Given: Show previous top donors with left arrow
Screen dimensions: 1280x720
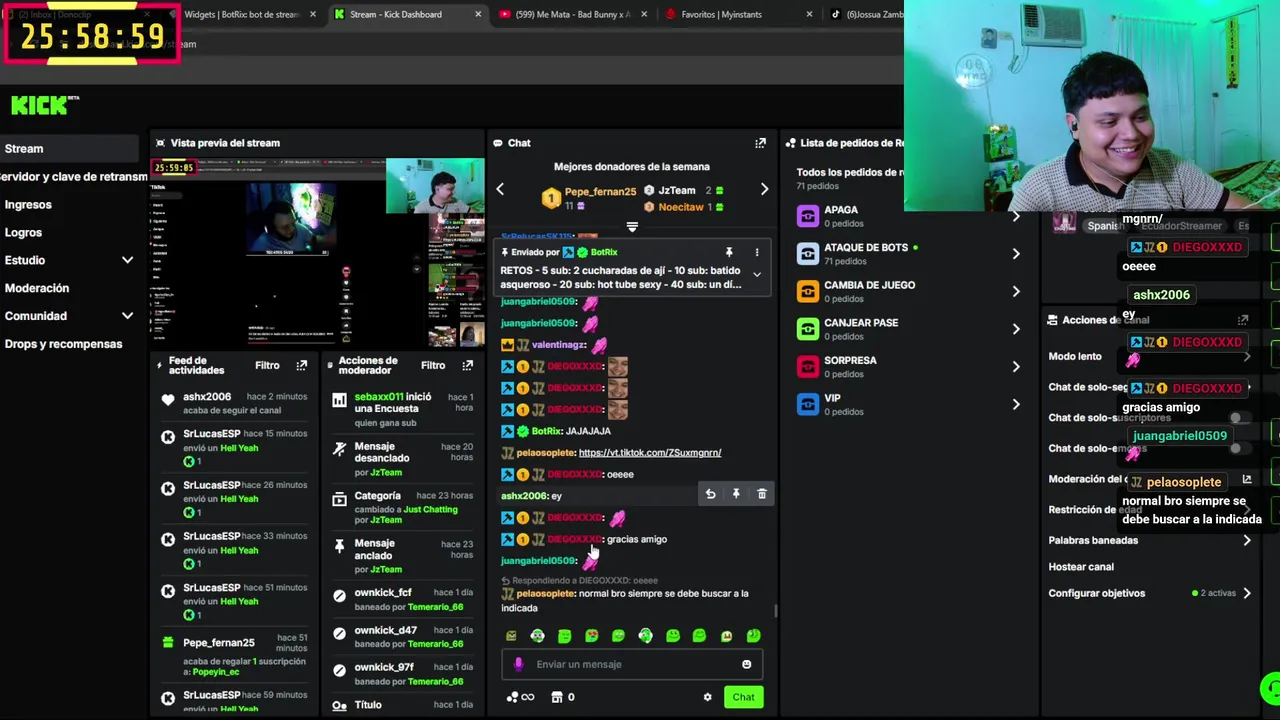Looking at the screenshot, I should (500, 189).
